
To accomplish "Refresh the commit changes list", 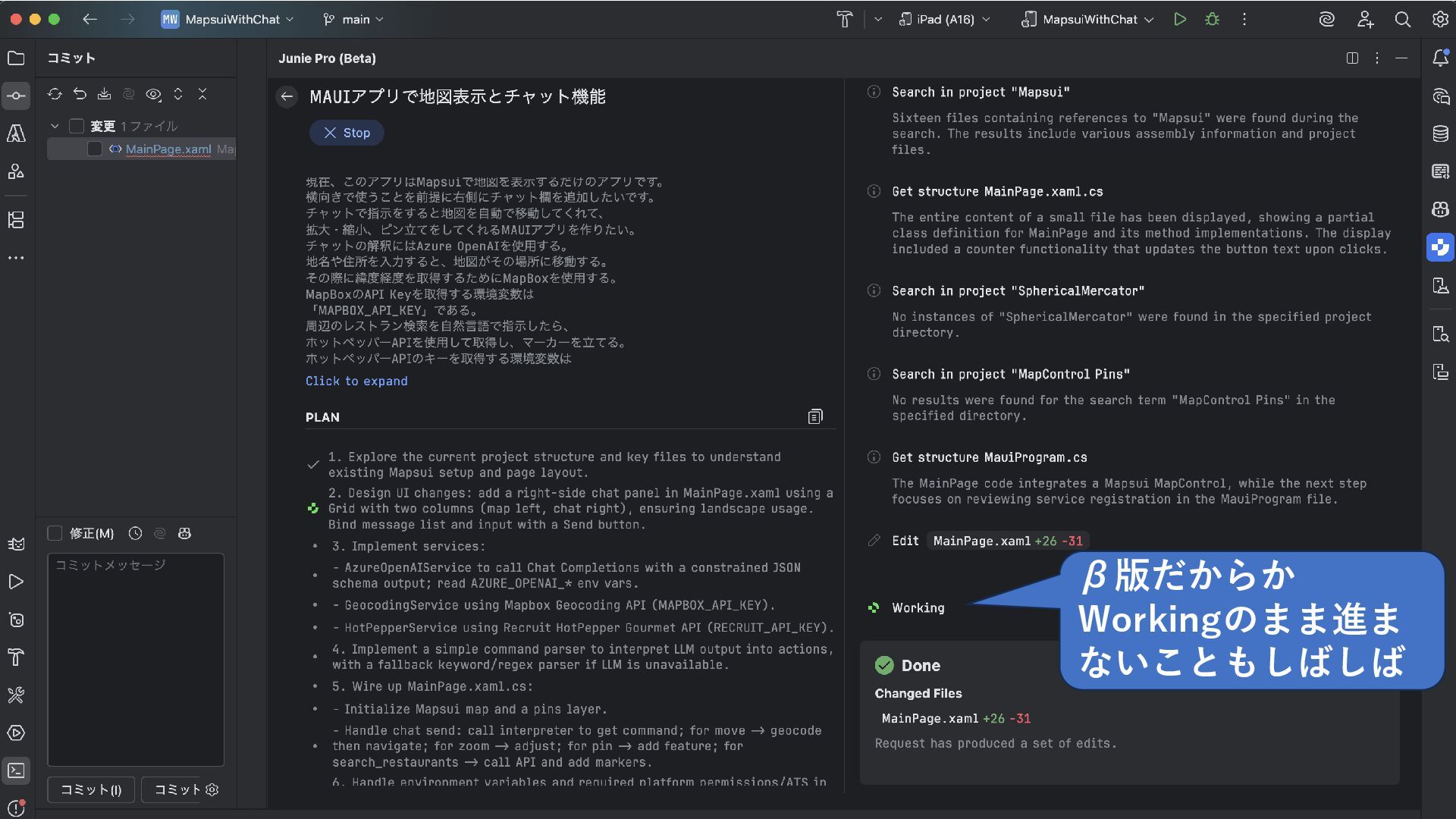I will (x=55, y=94).
